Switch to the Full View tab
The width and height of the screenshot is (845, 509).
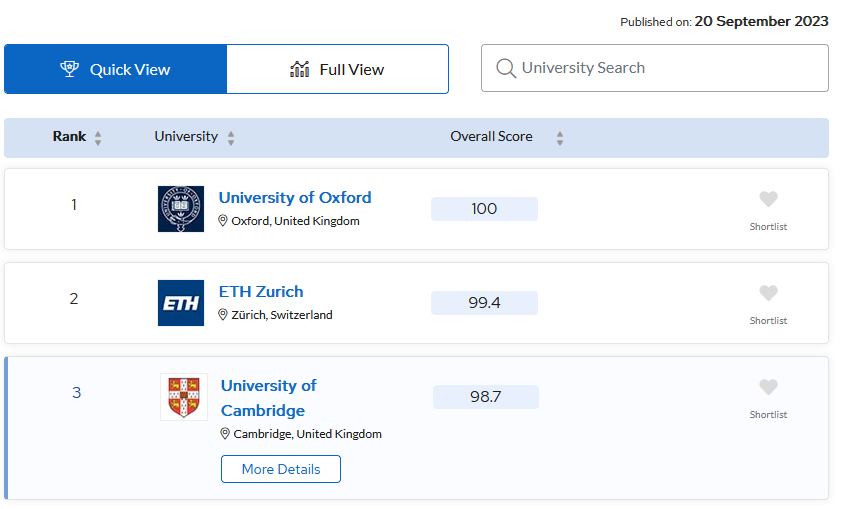[x=337, y=69]
